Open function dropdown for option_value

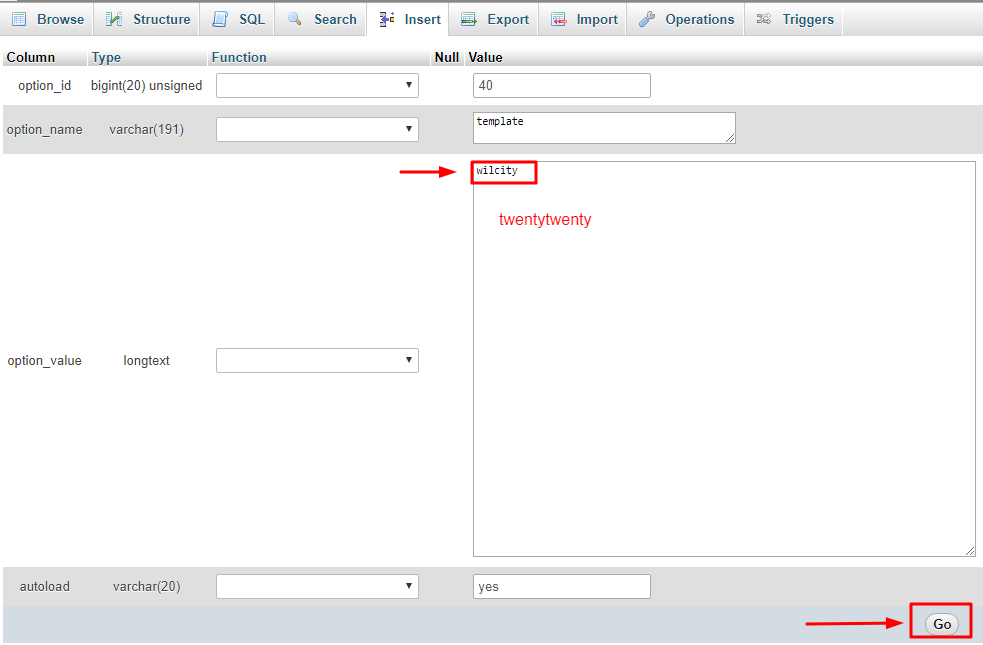coord(317,360)
